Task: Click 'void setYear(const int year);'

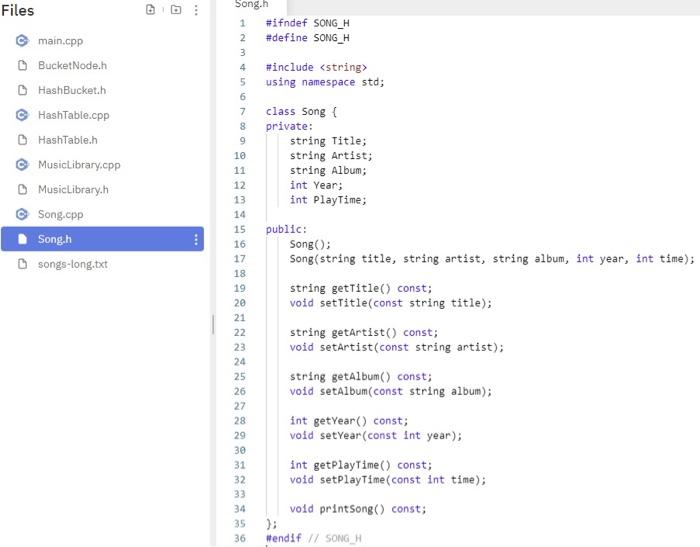Action: click(x=376, y=435)
